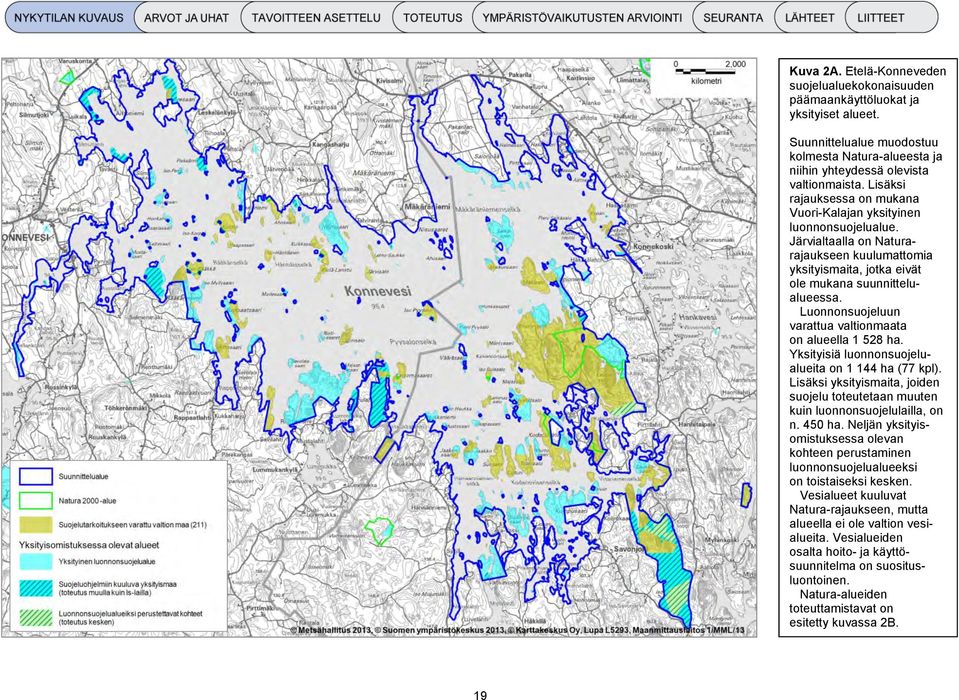The image size is (959, 700).
Task: Click the Hankavesi label on the map
Action: coord(697,317)
